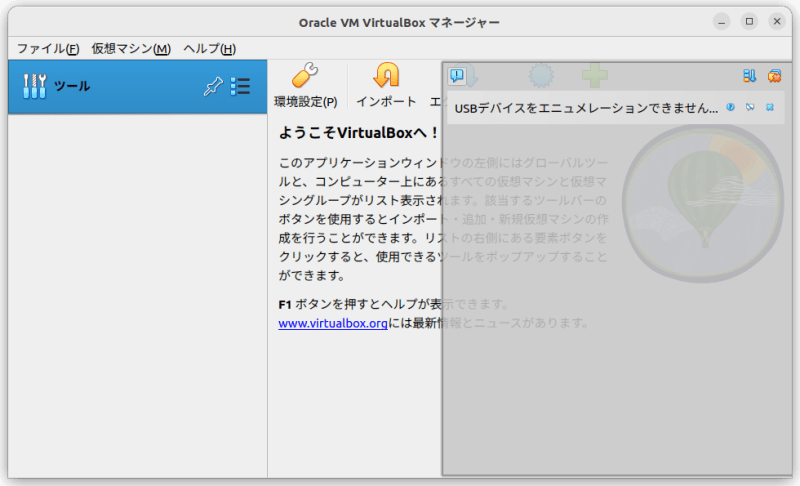
Task: Open the 仮想マシン(M) menu
Action: (131, 48)
